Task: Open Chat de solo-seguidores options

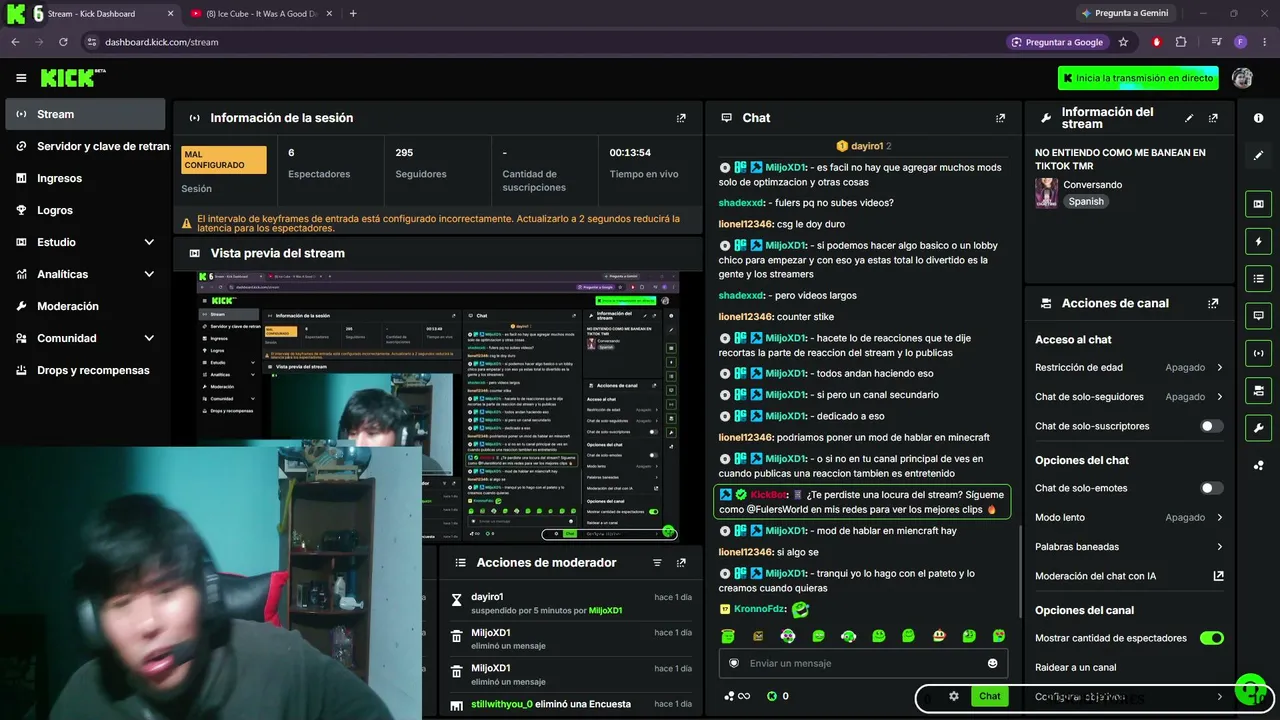Action: click(x=1129, y=397)
